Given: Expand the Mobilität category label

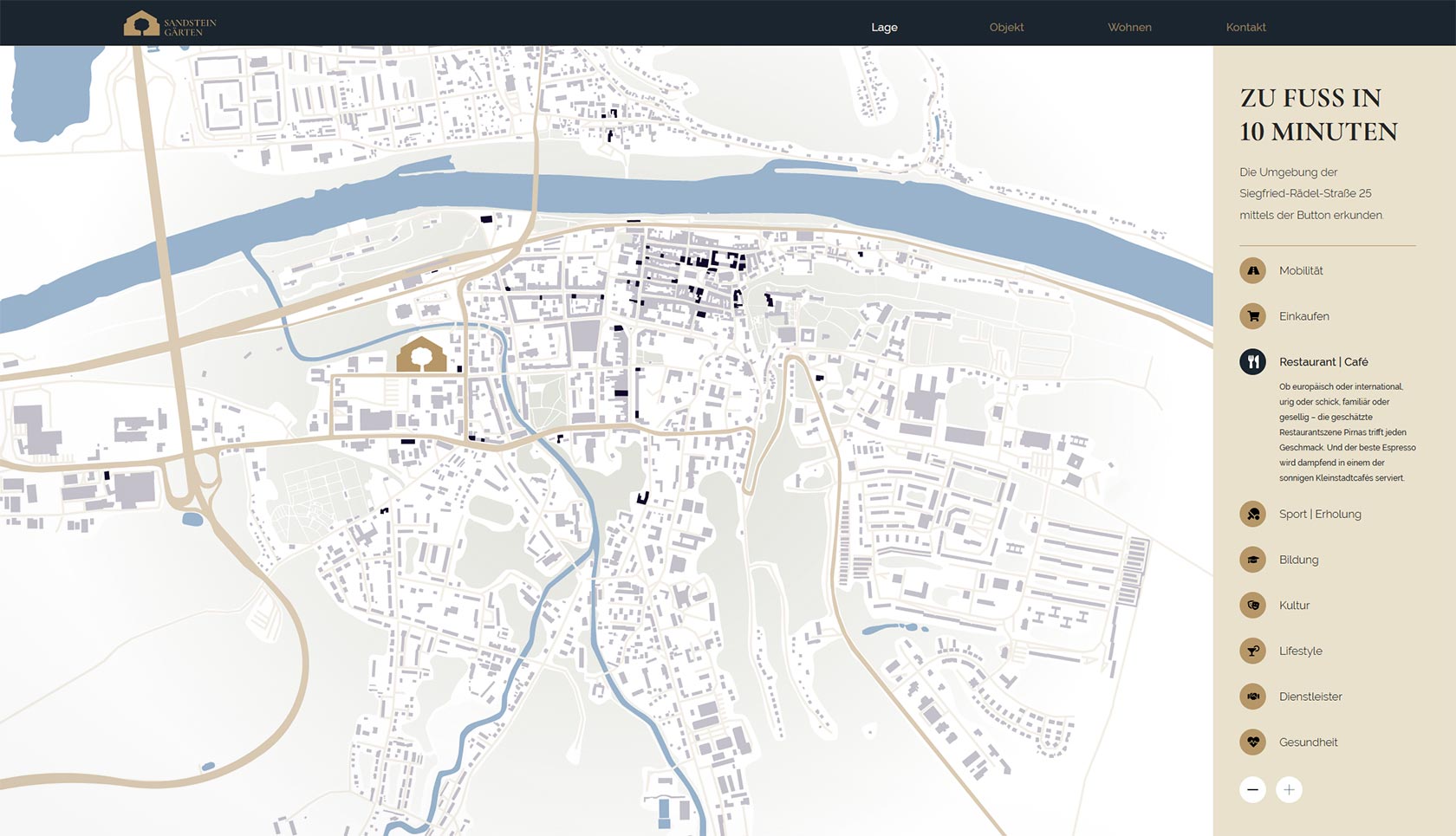Looking at the screenshot, I should (1301, 271).
